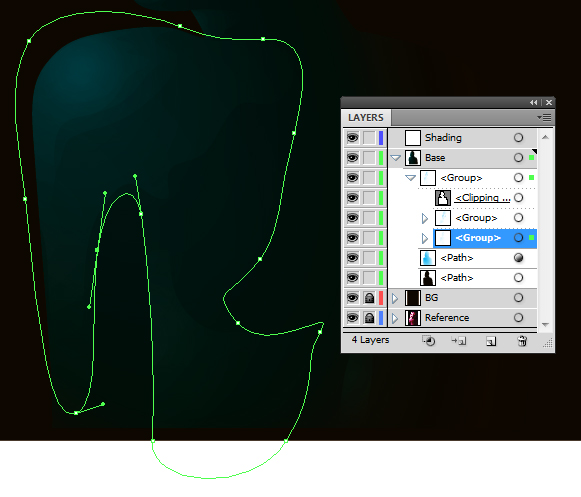Expand the Reference layer triangle

click(x=395, y=318)
